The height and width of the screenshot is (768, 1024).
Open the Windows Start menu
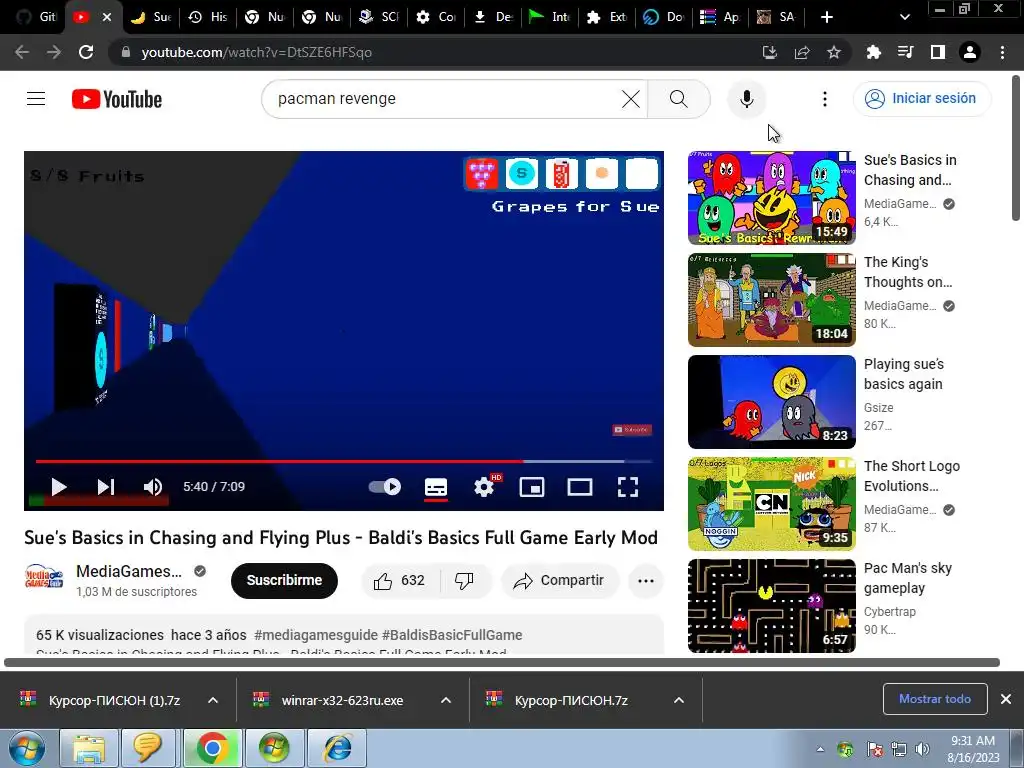pyautogui.click(x=27, y=748)
